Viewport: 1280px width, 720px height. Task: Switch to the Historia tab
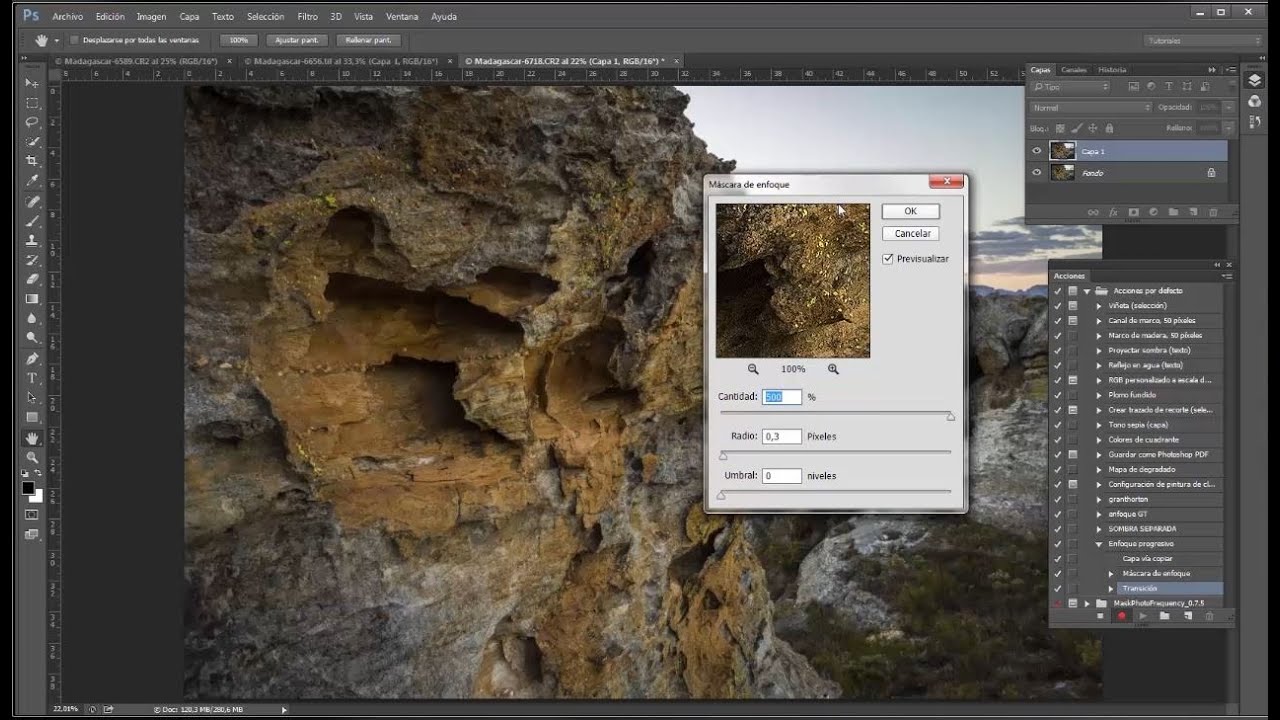[1112, 70]
